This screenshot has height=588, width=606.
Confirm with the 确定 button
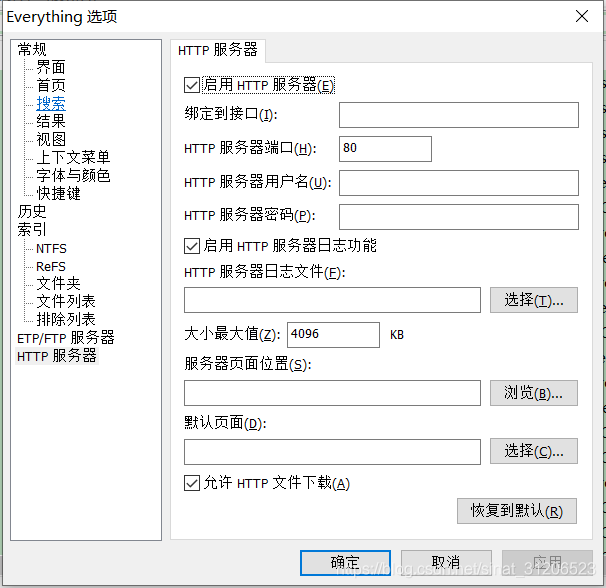(345, 563)
